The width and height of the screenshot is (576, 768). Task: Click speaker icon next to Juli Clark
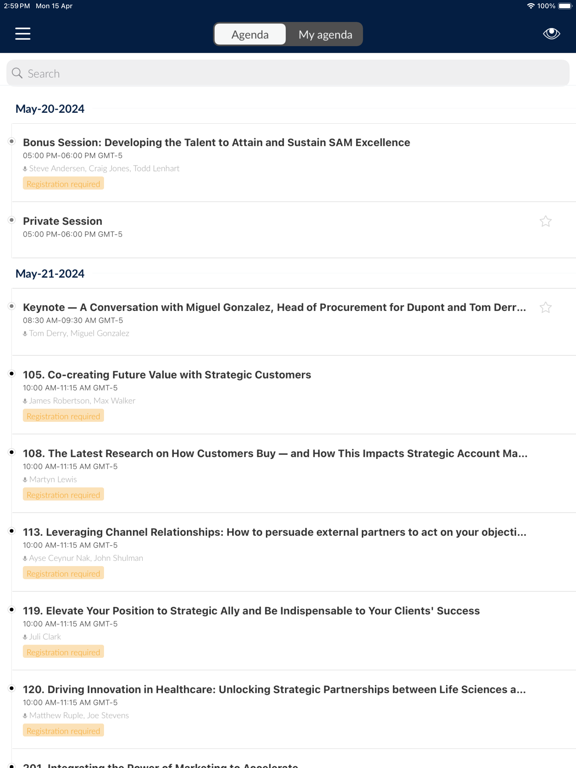tap(25, 637)
